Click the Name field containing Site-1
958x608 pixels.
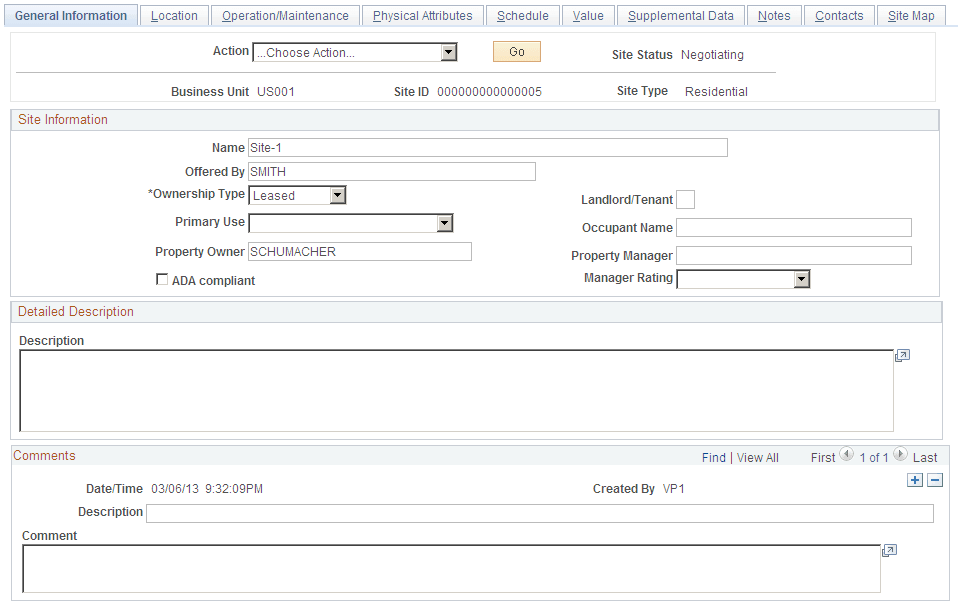point(488,147)
